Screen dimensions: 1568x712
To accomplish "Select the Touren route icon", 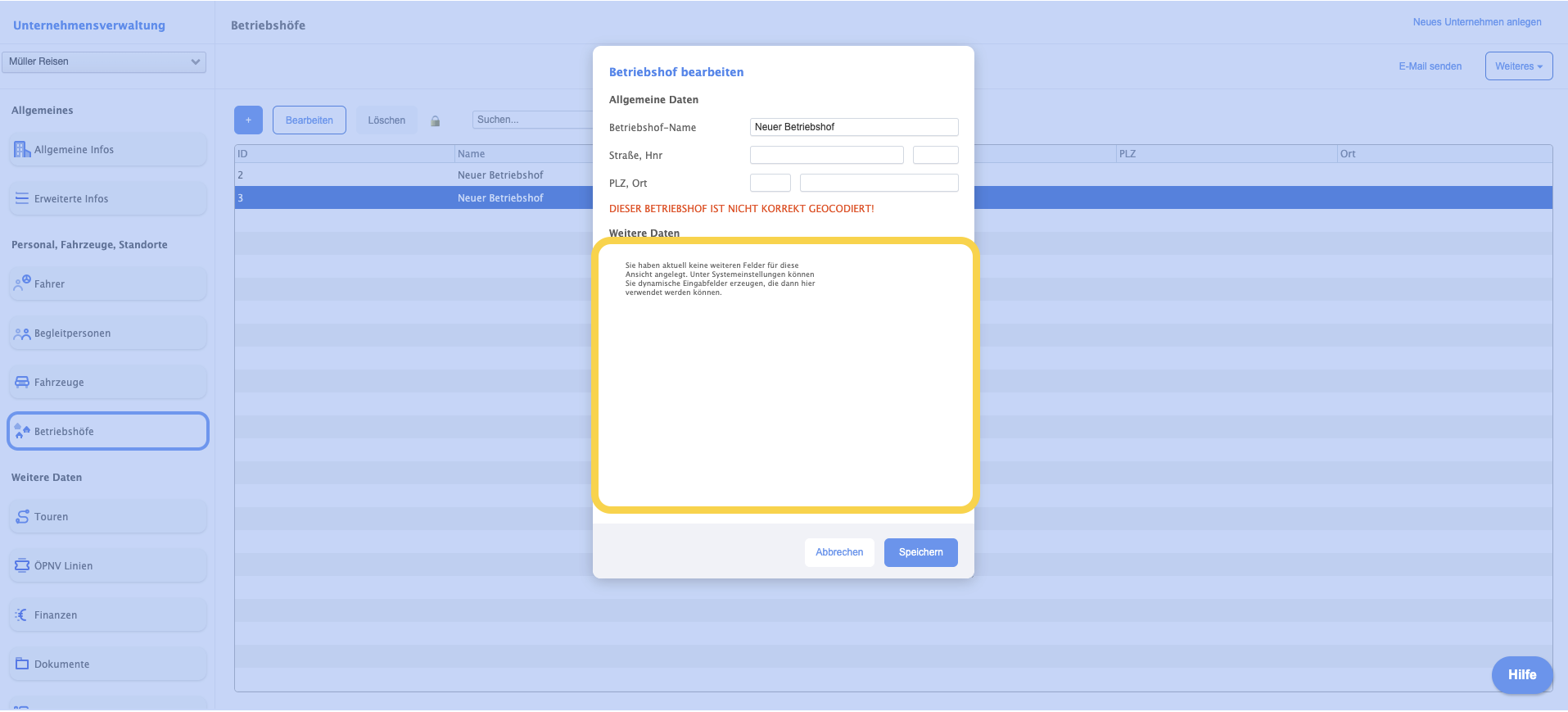I will pyautogui.click(x=22, y=517).
